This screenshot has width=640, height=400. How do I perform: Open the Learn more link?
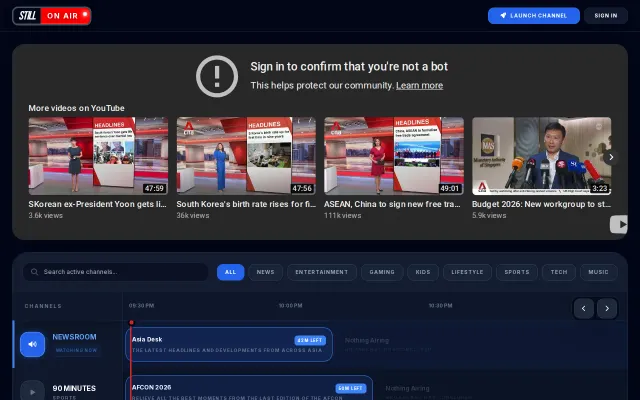(x=419, y=85)
